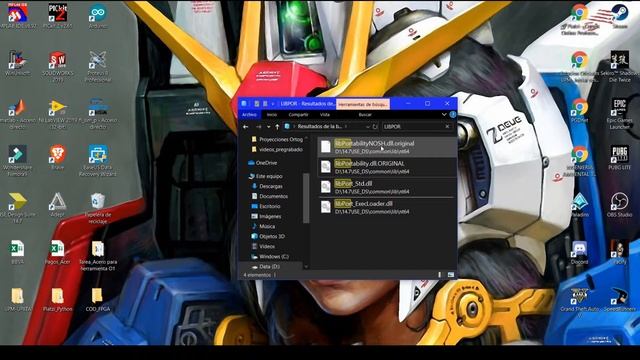The height and width of the screenshot is (360, 640).
Task: Open the MPLAB IDE desktop shortcut
Action: point(18,16)
